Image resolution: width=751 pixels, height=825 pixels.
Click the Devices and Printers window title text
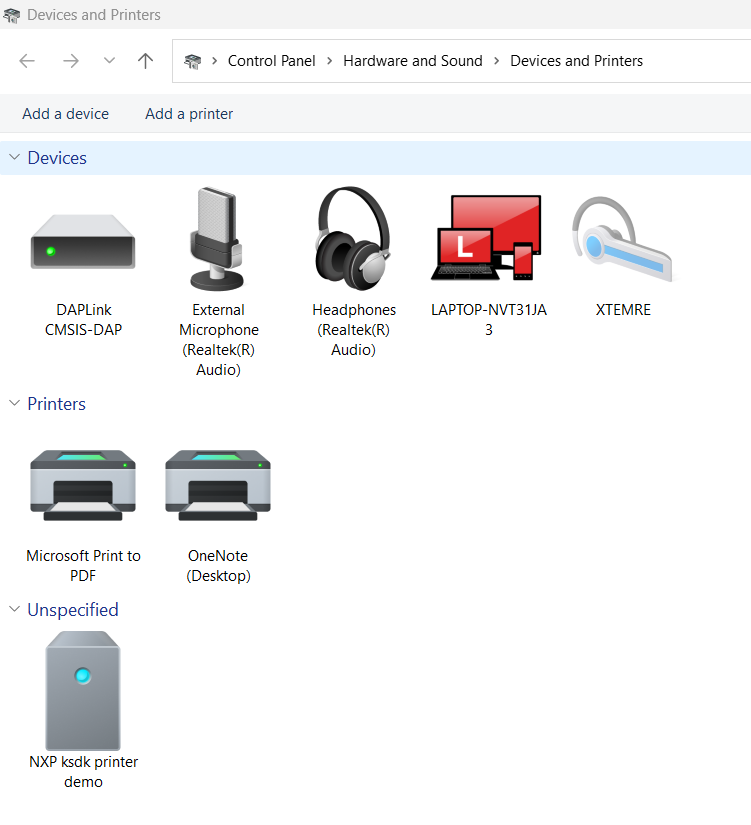point(94,15)
